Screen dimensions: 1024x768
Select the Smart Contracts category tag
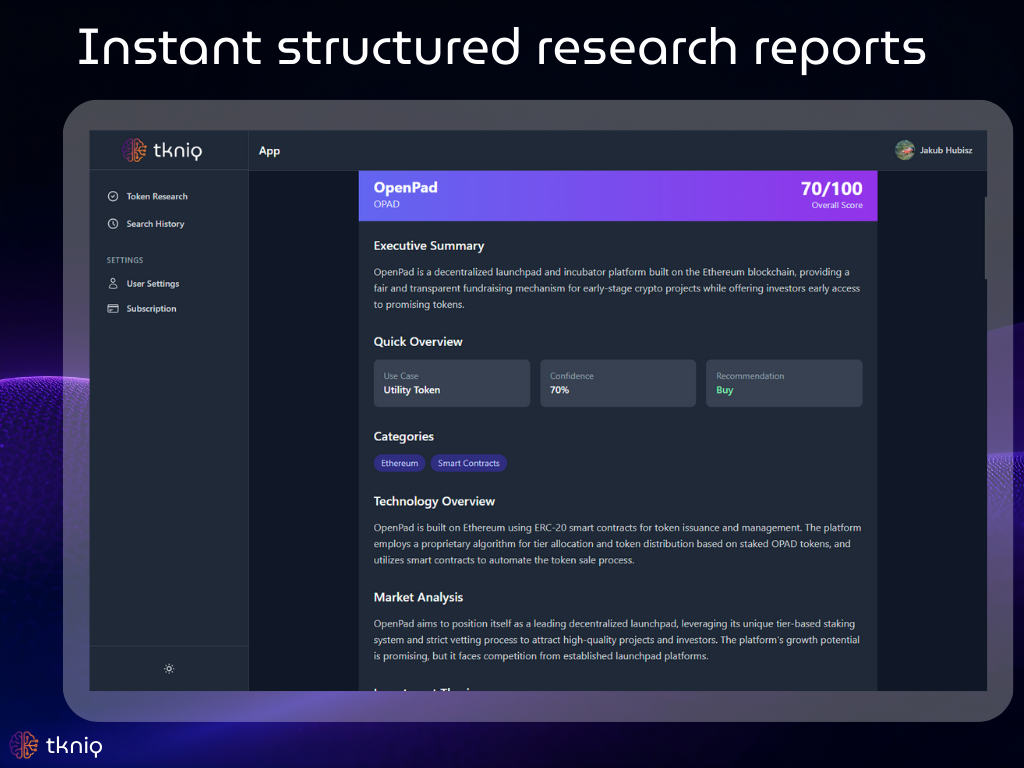(x=468, y=463)
